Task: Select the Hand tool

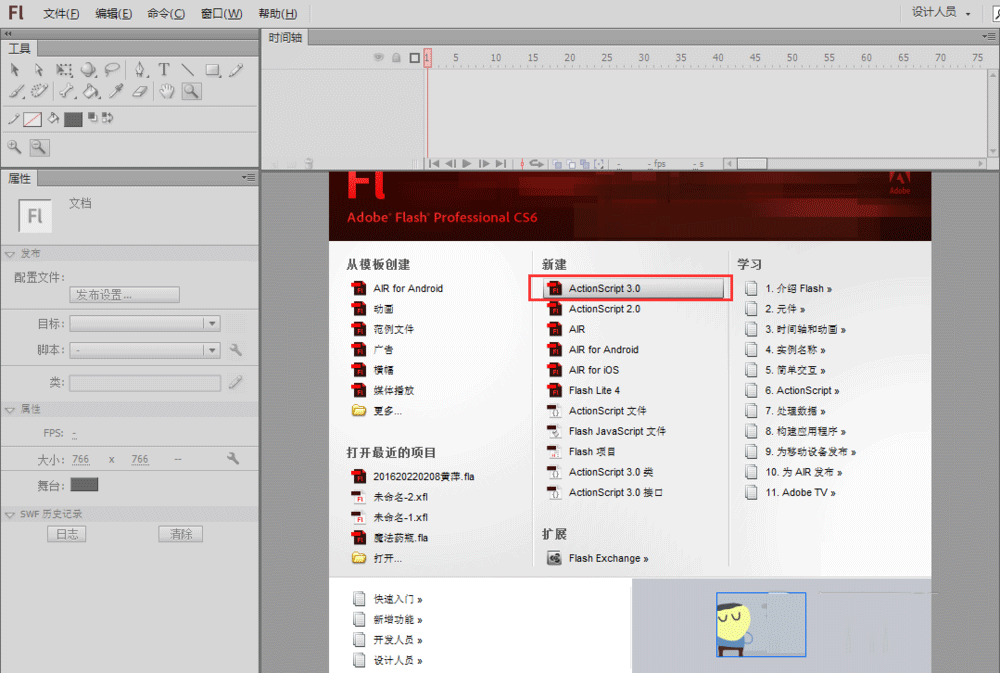Action: [166, 92]
